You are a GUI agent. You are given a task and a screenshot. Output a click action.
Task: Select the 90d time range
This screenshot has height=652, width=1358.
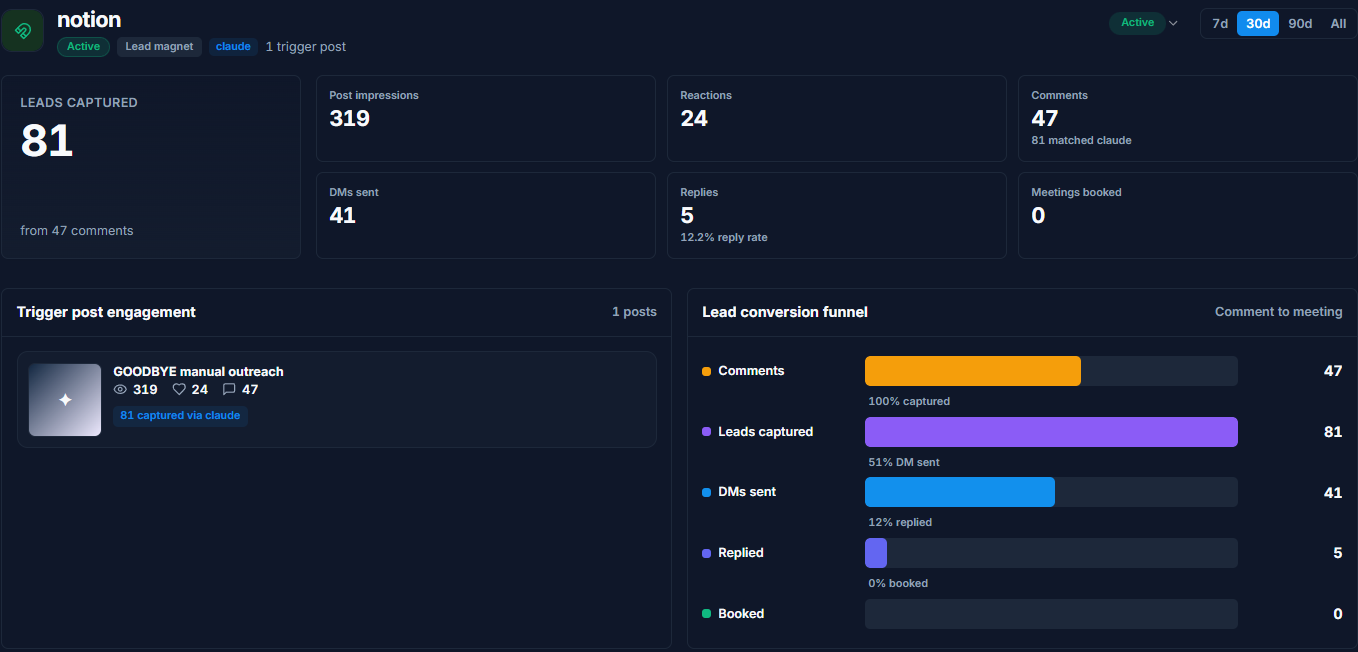[x=1300, y=24]
